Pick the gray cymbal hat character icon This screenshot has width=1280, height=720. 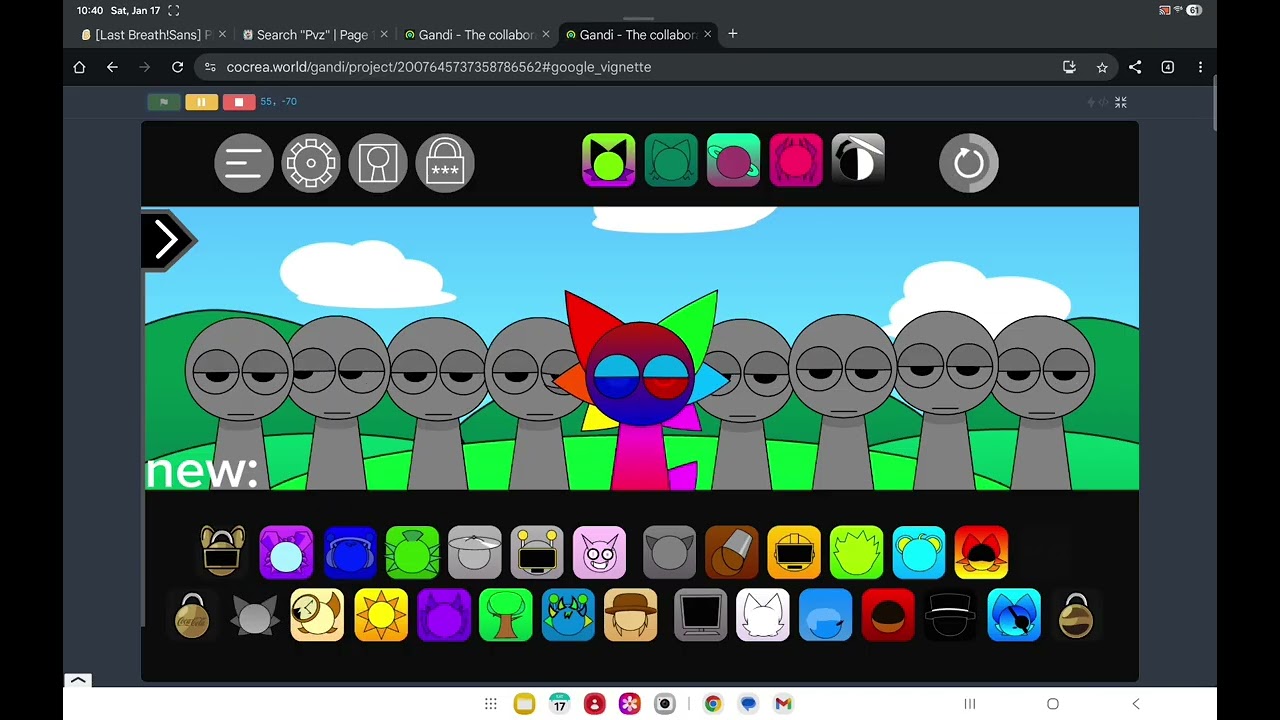[x=475, y=552]
